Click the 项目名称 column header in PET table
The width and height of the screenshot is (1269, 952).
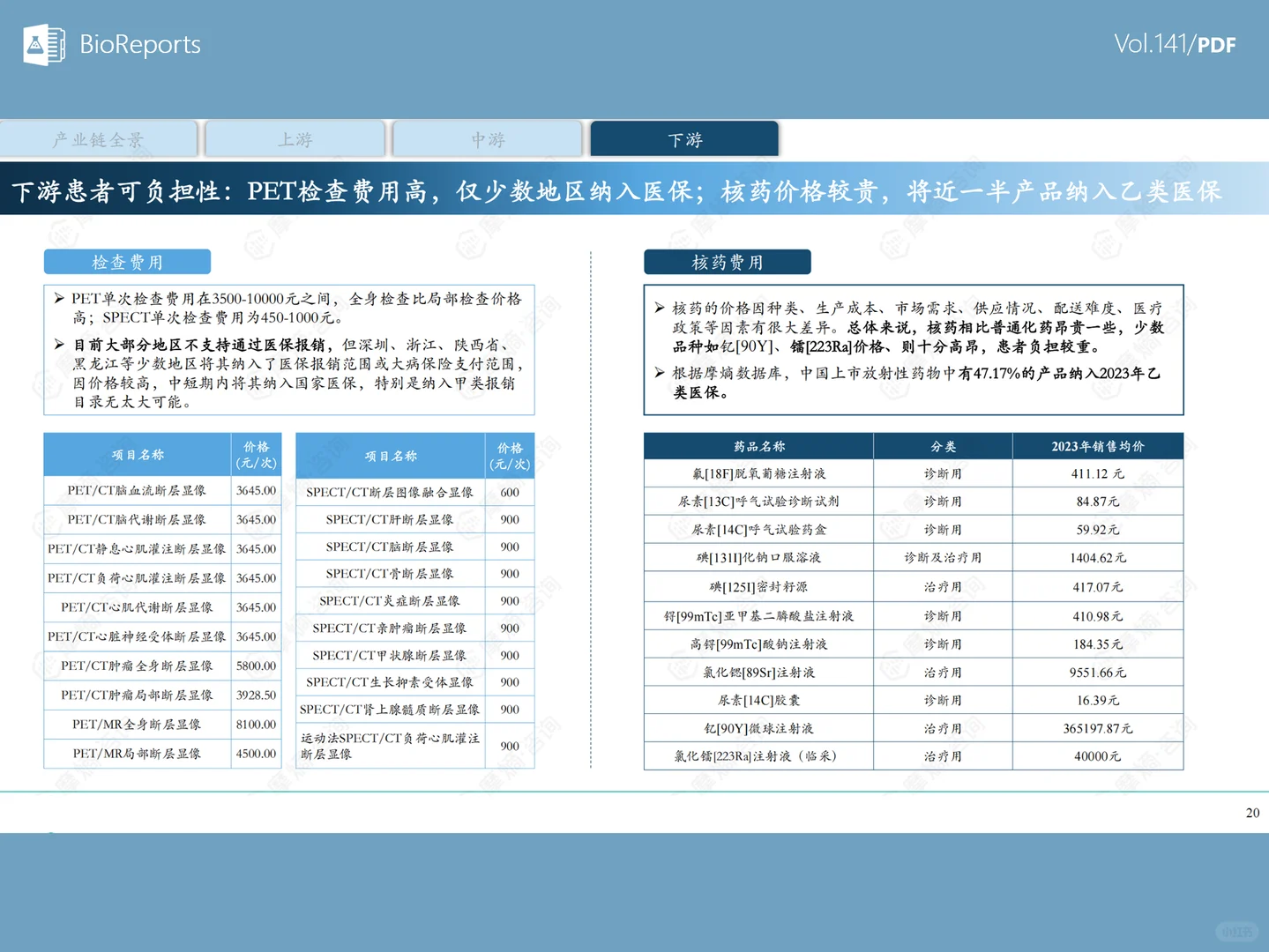click(137, 455)
